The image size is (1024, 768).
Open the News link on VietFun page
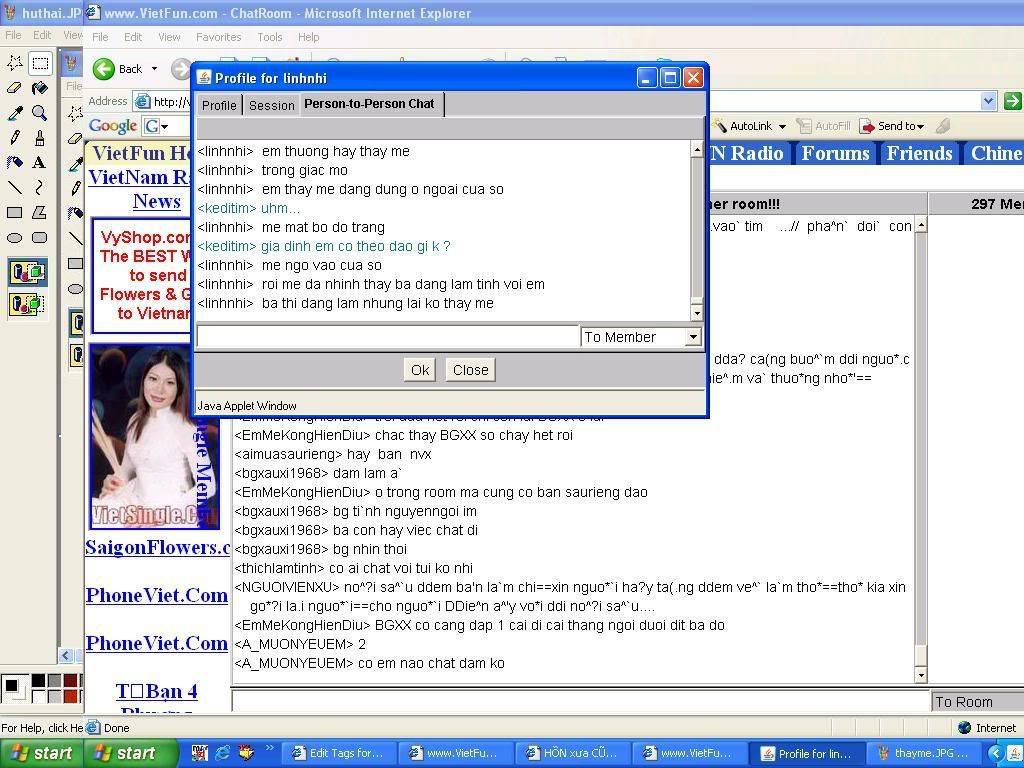[x=157, y=202]
